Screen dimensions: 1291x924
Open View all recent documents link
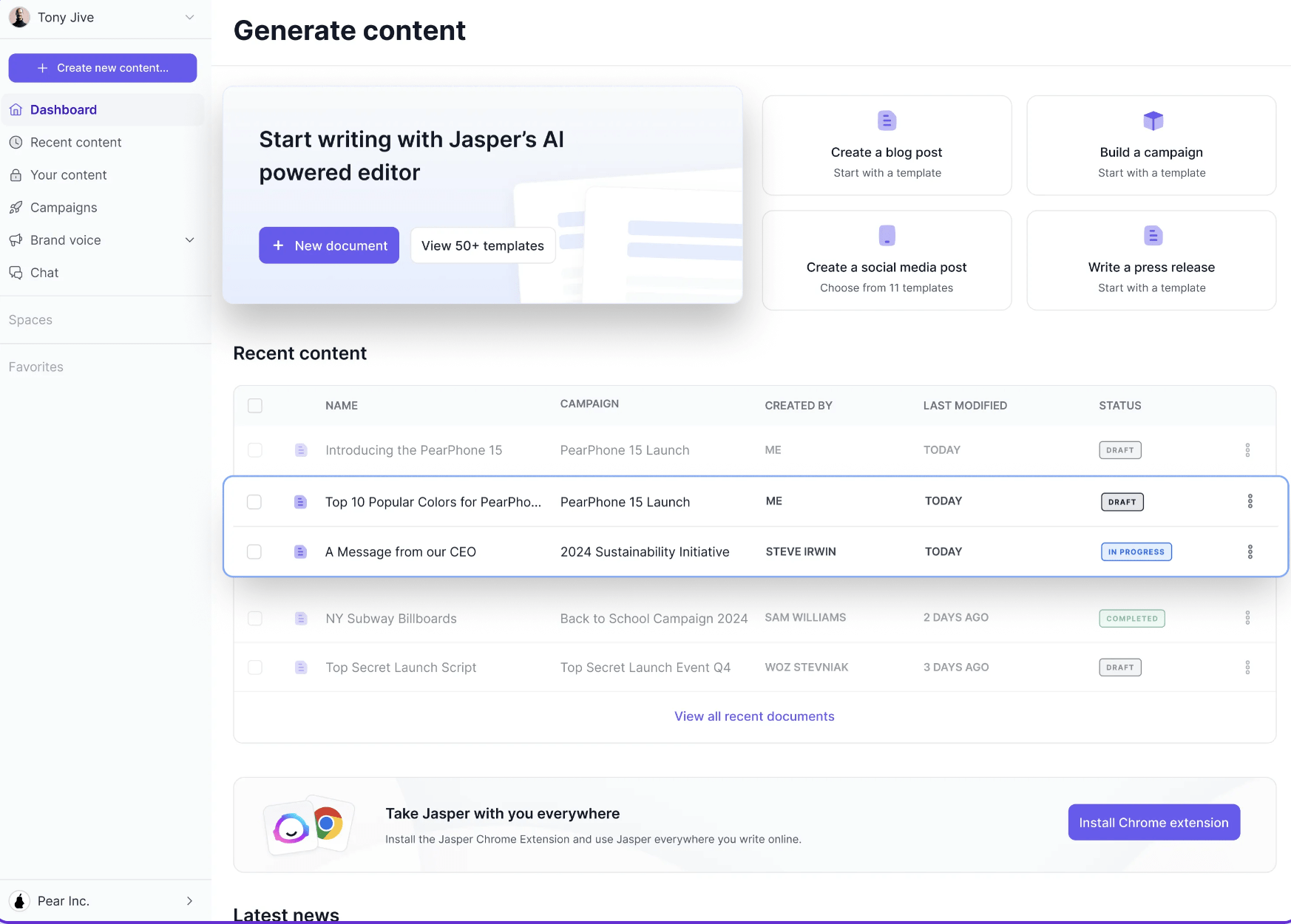tap(754, 716)
